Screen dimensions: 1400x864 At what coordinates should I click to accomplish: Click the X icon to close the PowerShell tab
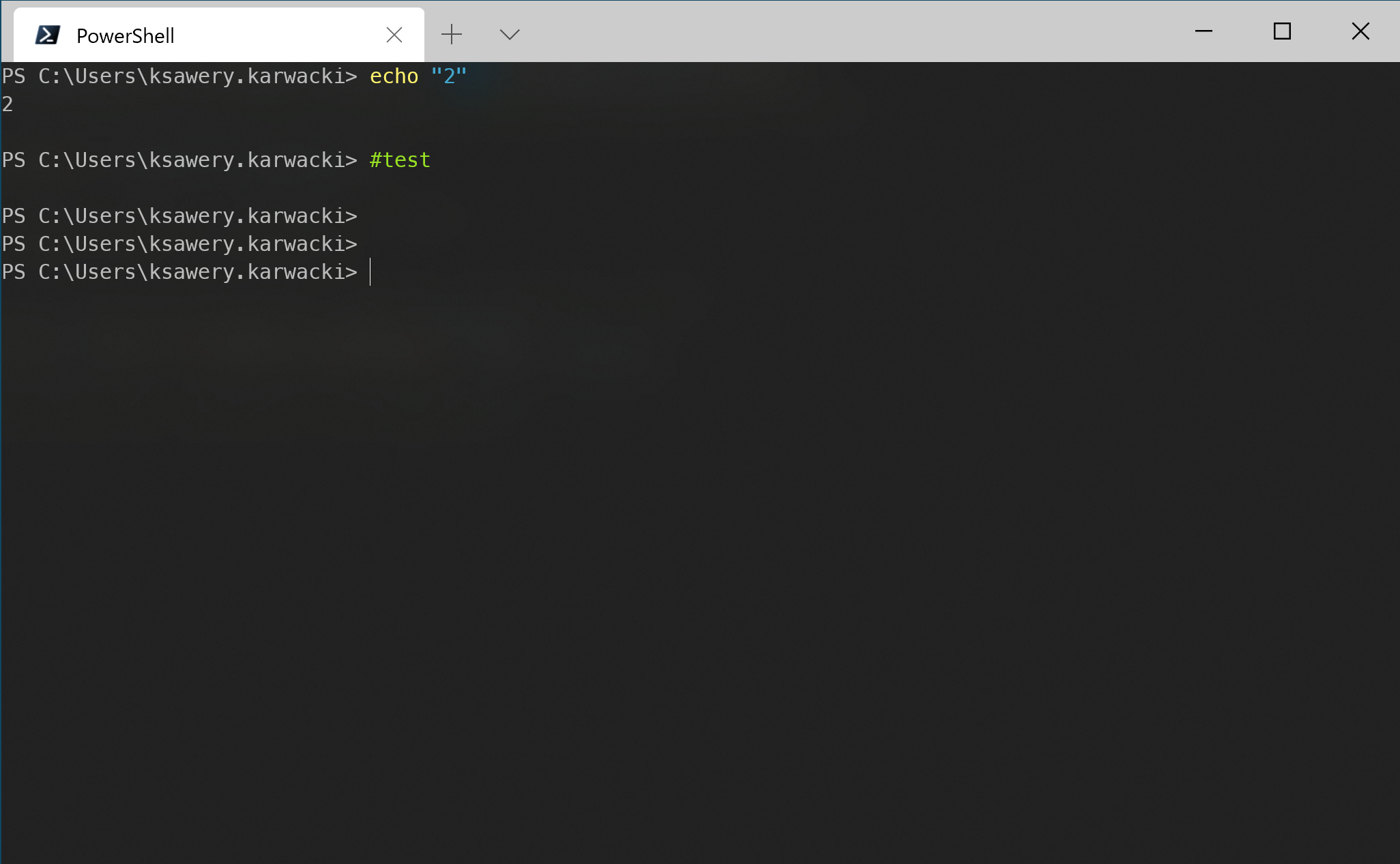(x=394, y=34)
